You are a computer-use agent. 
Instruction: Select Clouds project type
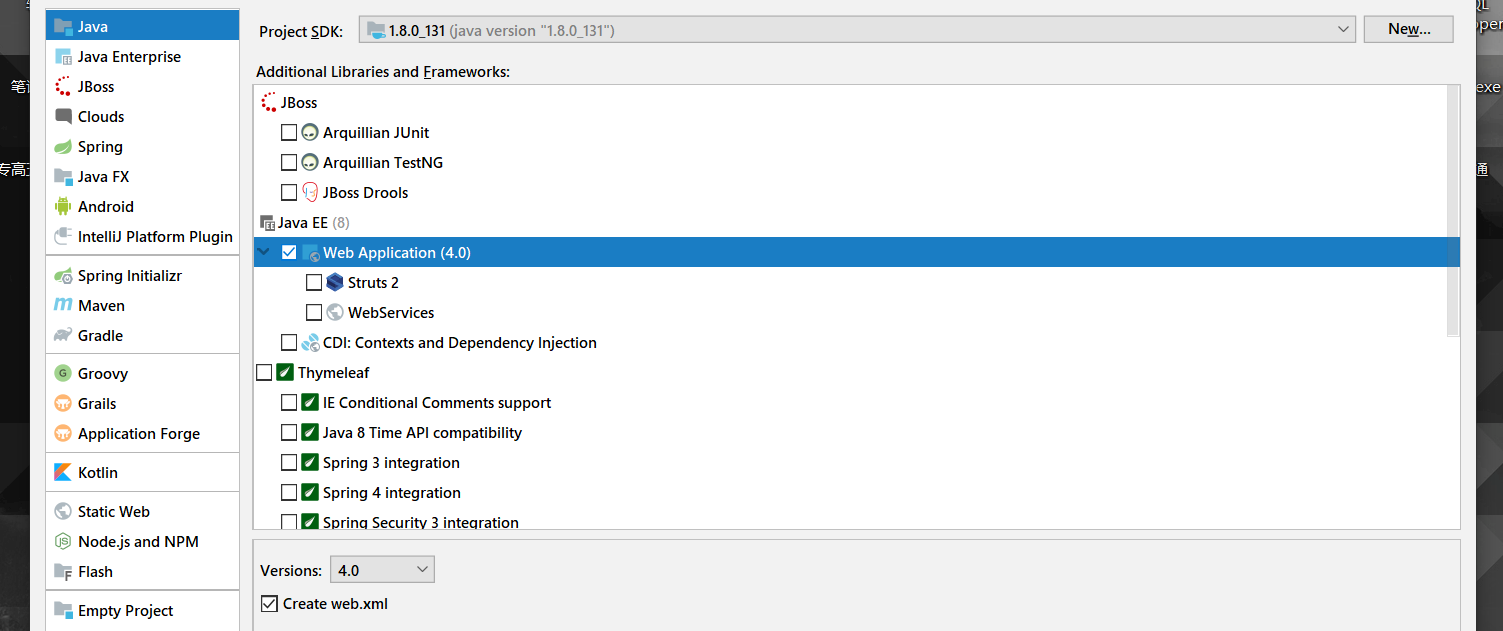click(142, 117)
